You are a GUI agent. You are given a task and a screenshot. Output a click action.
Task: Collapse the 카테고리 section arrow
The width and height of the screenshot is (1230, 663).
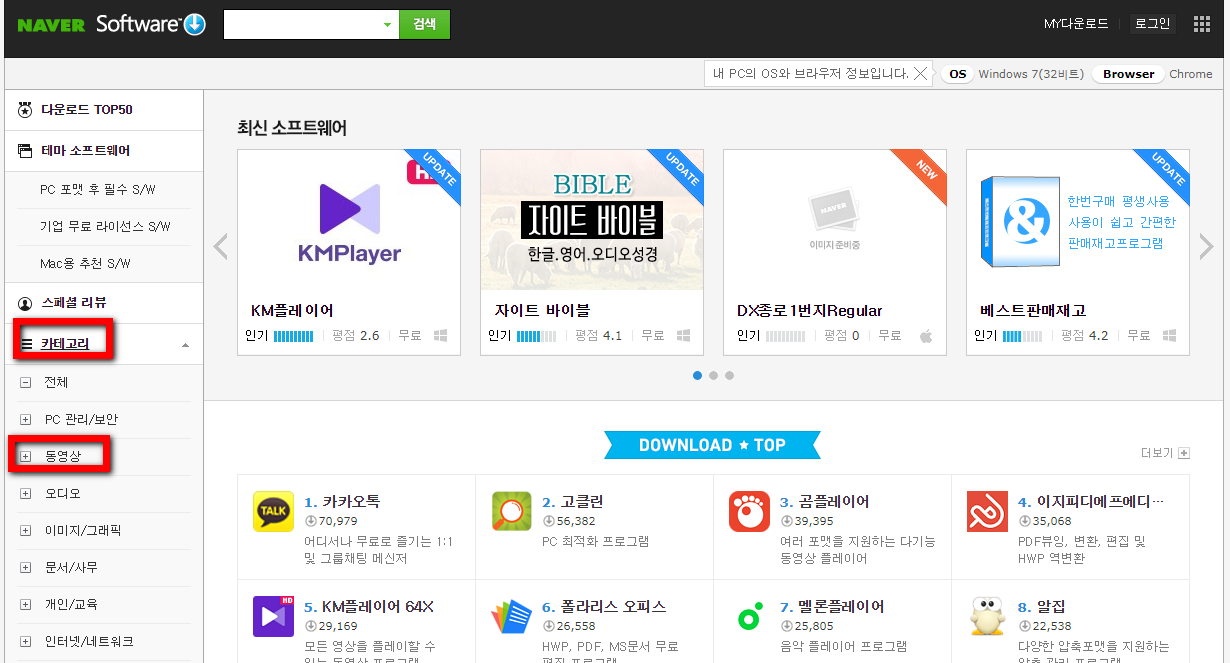click(185, 345)
